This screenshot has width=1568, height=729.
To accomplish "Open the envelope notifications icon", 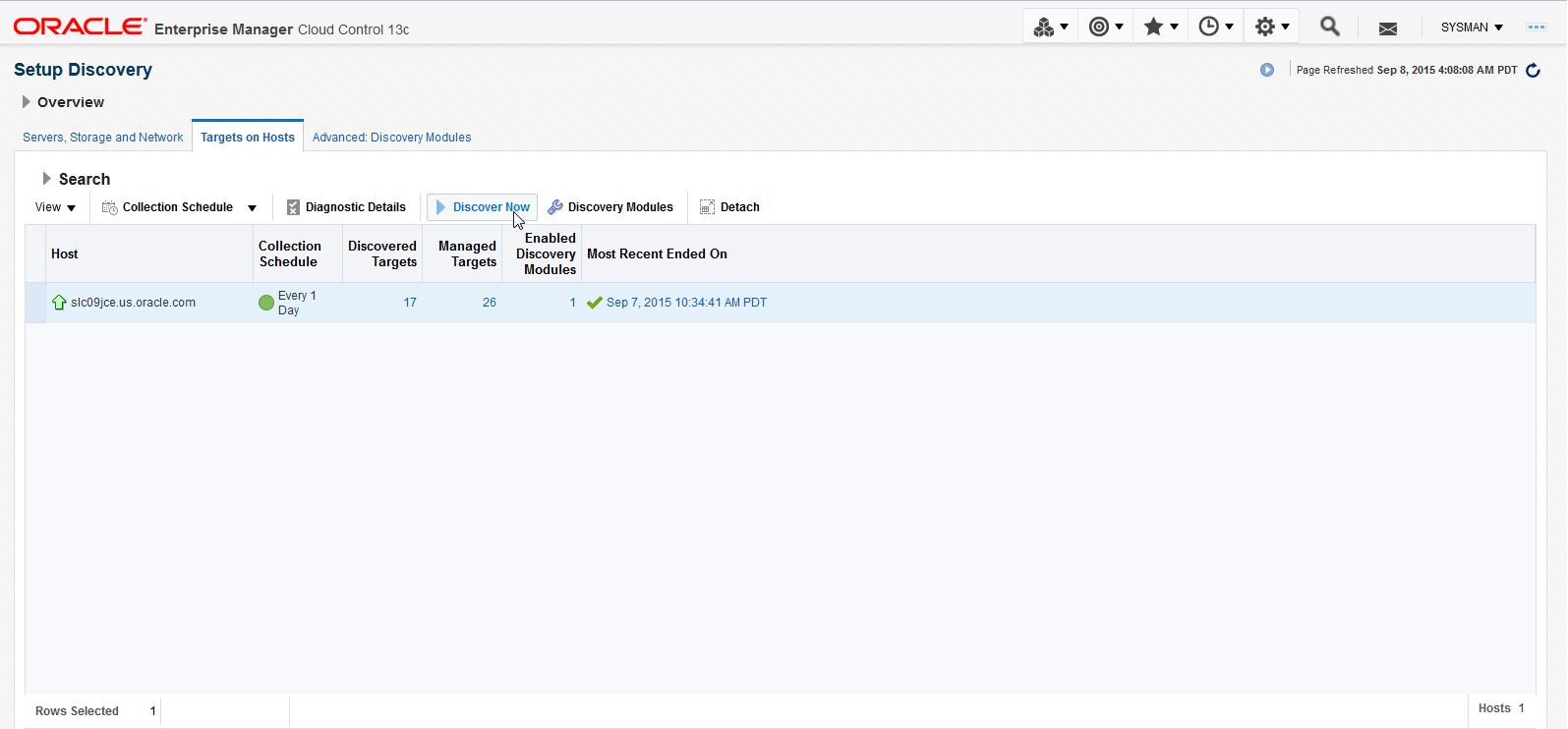I will point(1388,28).
